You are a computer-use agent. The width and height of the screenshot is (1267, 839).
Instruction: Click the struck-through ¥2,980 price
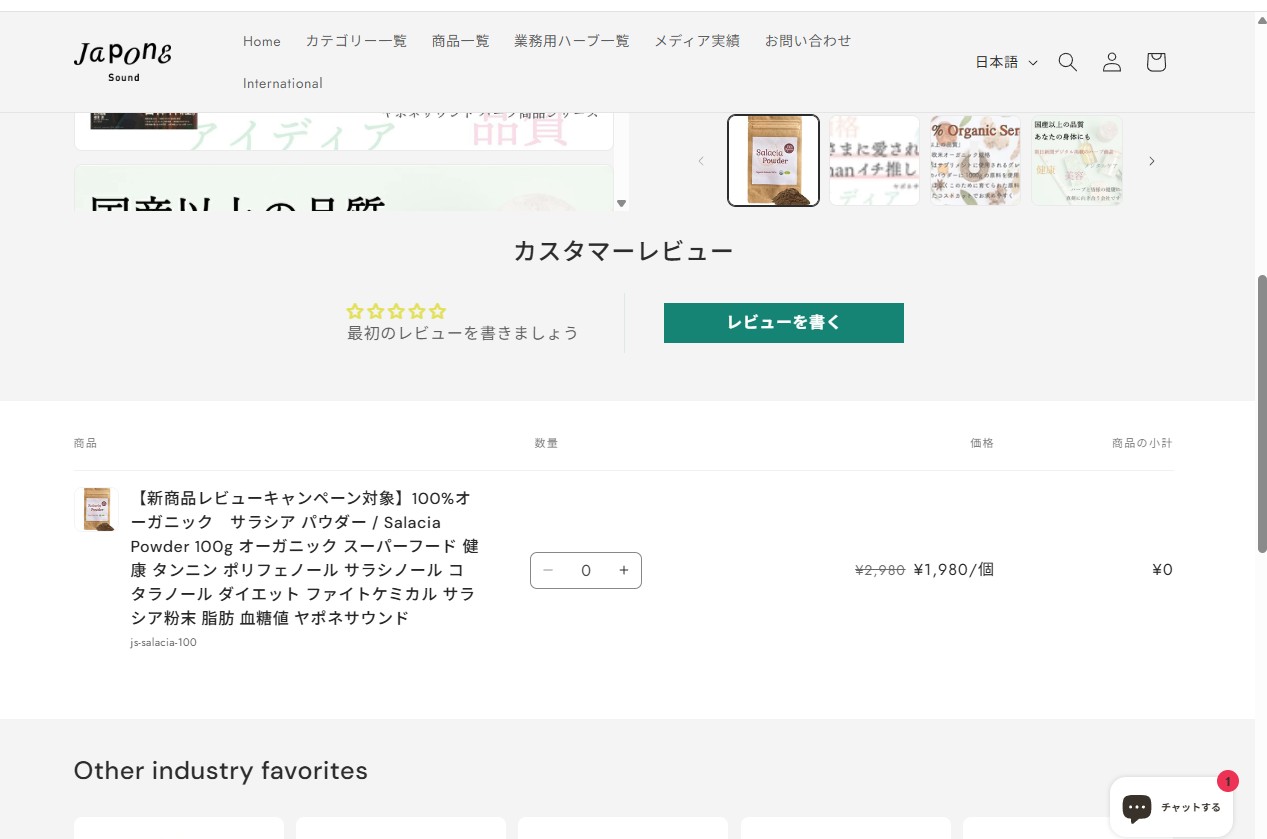[x=880, y=570]
